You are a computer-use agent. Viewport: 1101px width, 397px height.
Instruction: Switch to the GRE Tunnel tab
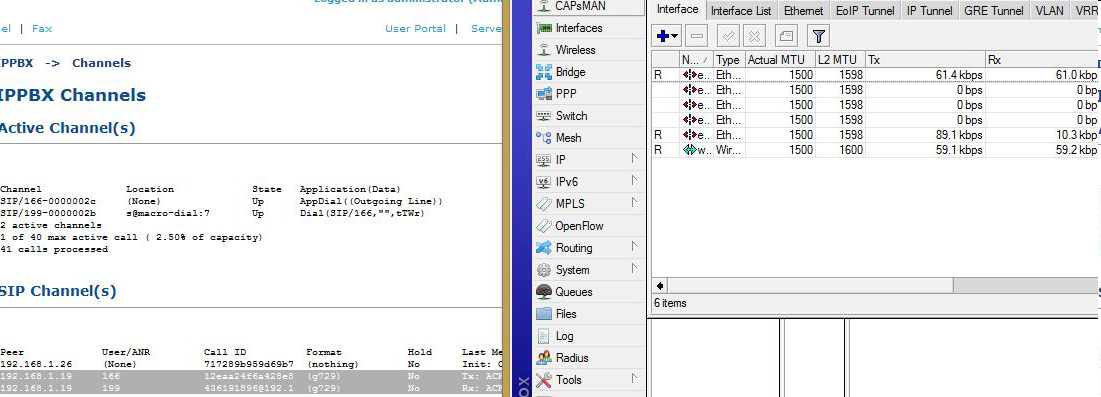coord(994,11)
